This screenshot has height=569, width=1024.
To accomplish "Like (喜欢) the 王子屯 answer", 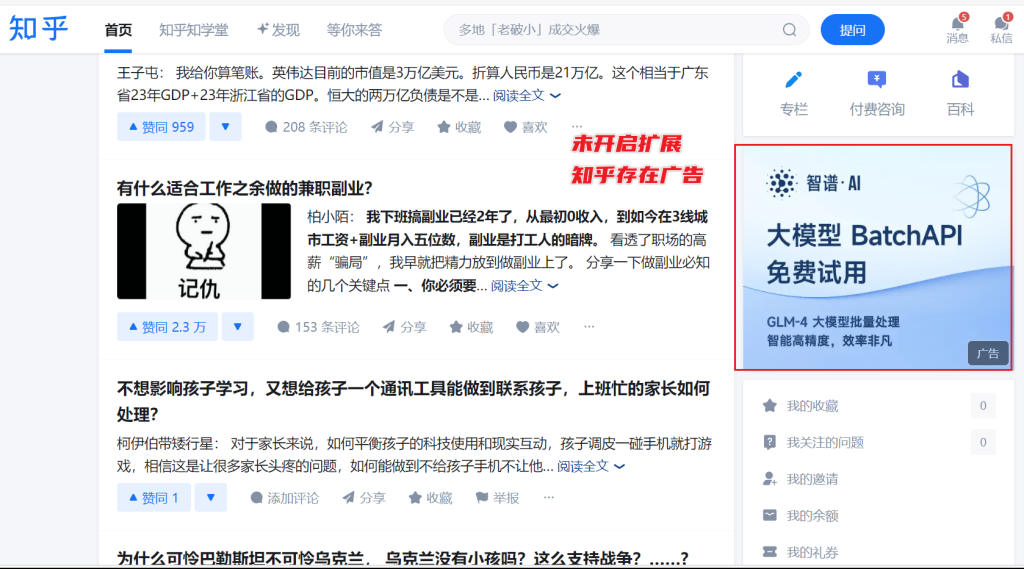I will pos(526,127).
